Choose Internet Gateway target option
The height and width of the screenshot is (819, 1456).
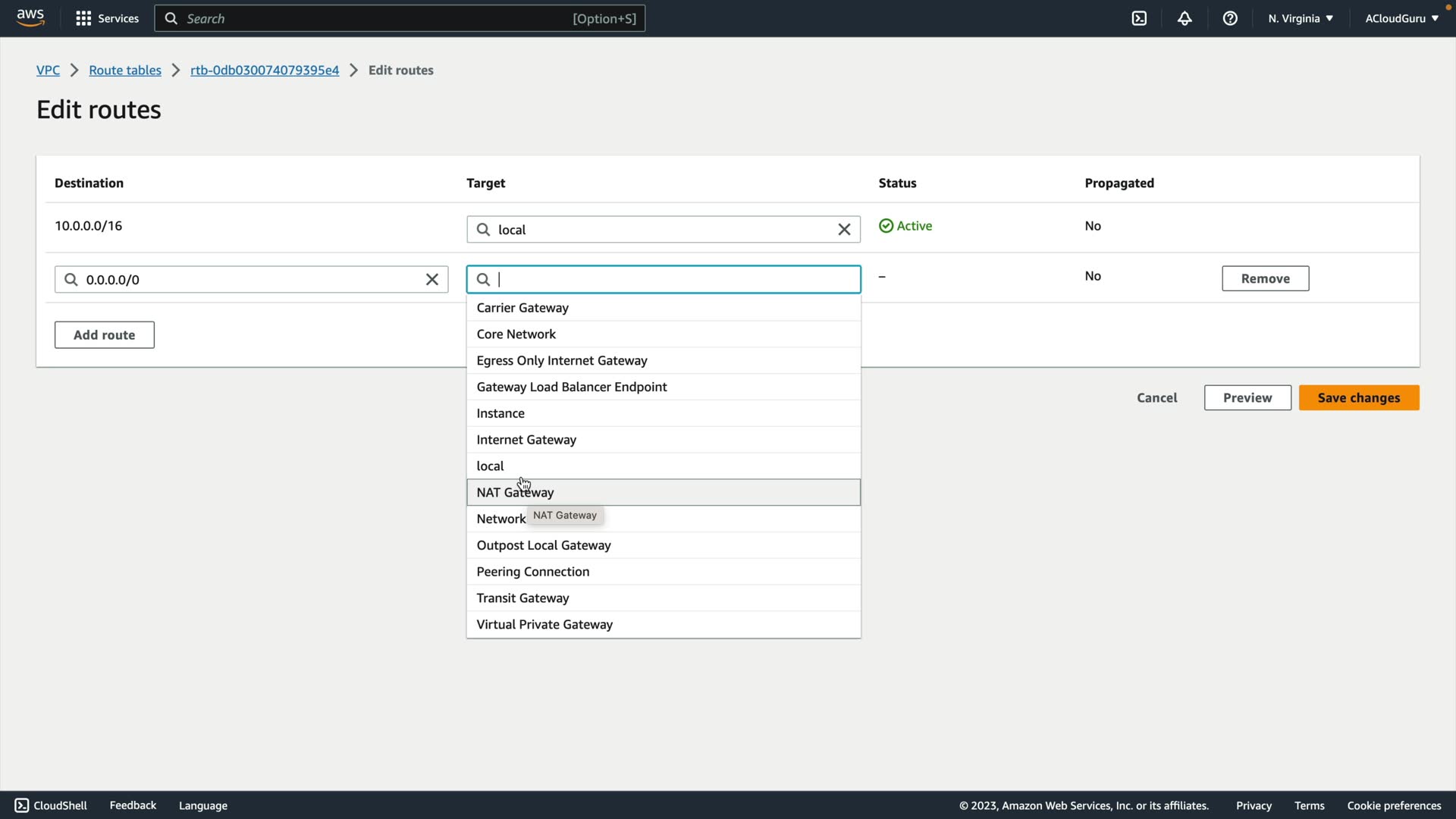click(526, 440)
